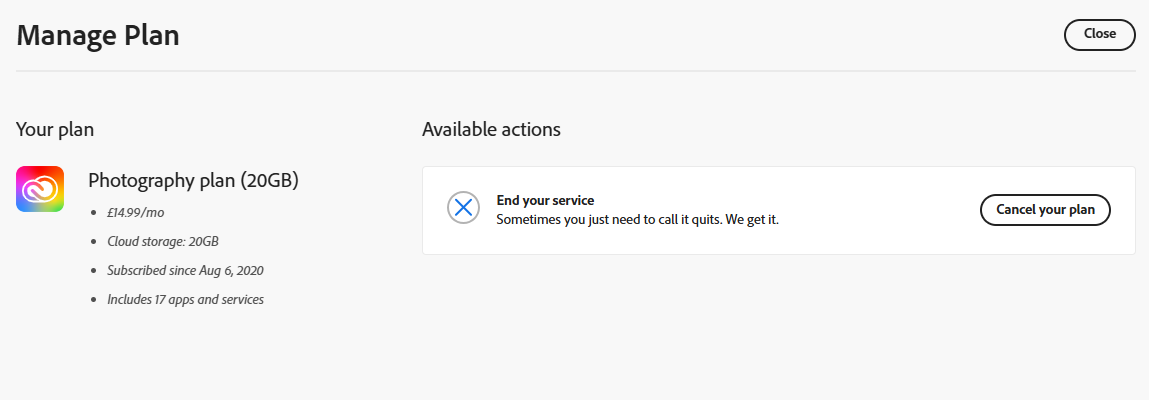Image resolution: width=1149 pixels, height=400 pixels.
Task: Click the bullet beside £14.99/mo
Action: [93, 213]
